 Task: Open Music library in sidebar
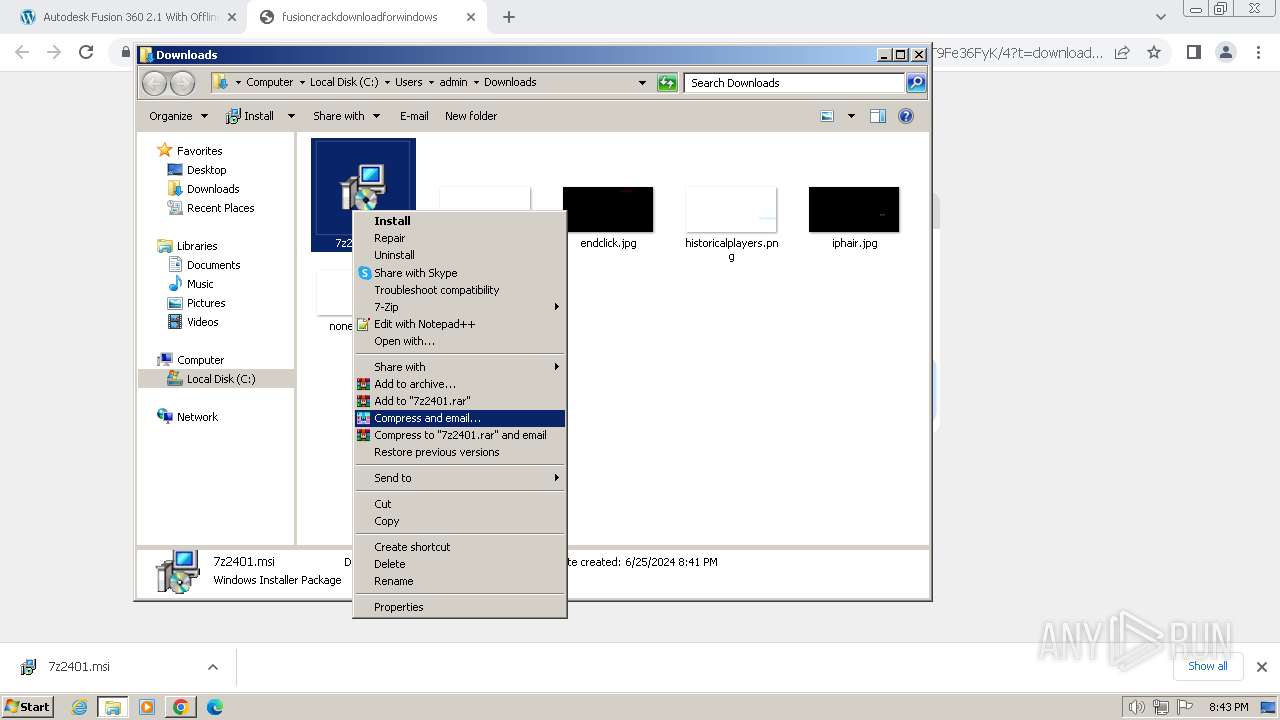[200, 284]
